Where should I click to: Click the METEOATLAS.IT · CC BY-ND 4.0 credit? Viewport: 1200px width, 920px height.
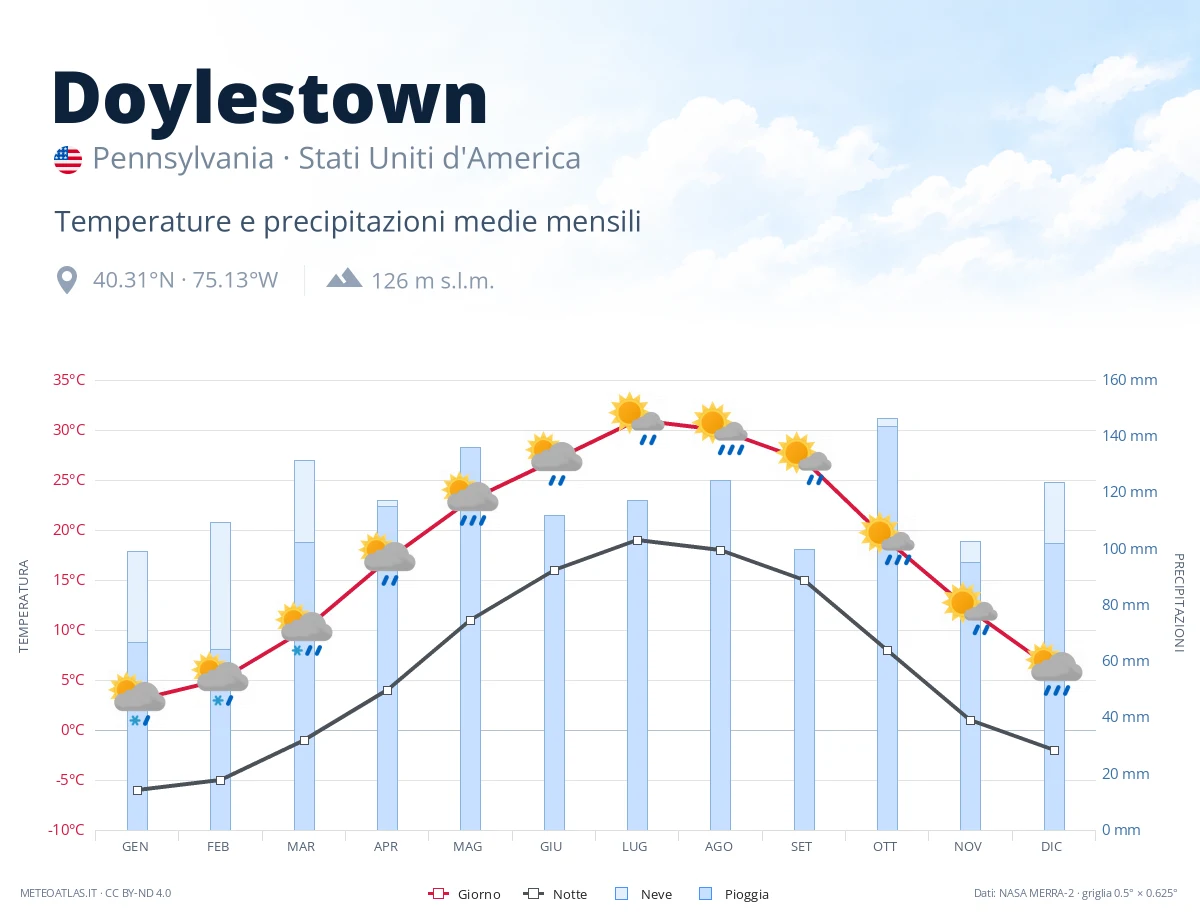tap(95, 893)
